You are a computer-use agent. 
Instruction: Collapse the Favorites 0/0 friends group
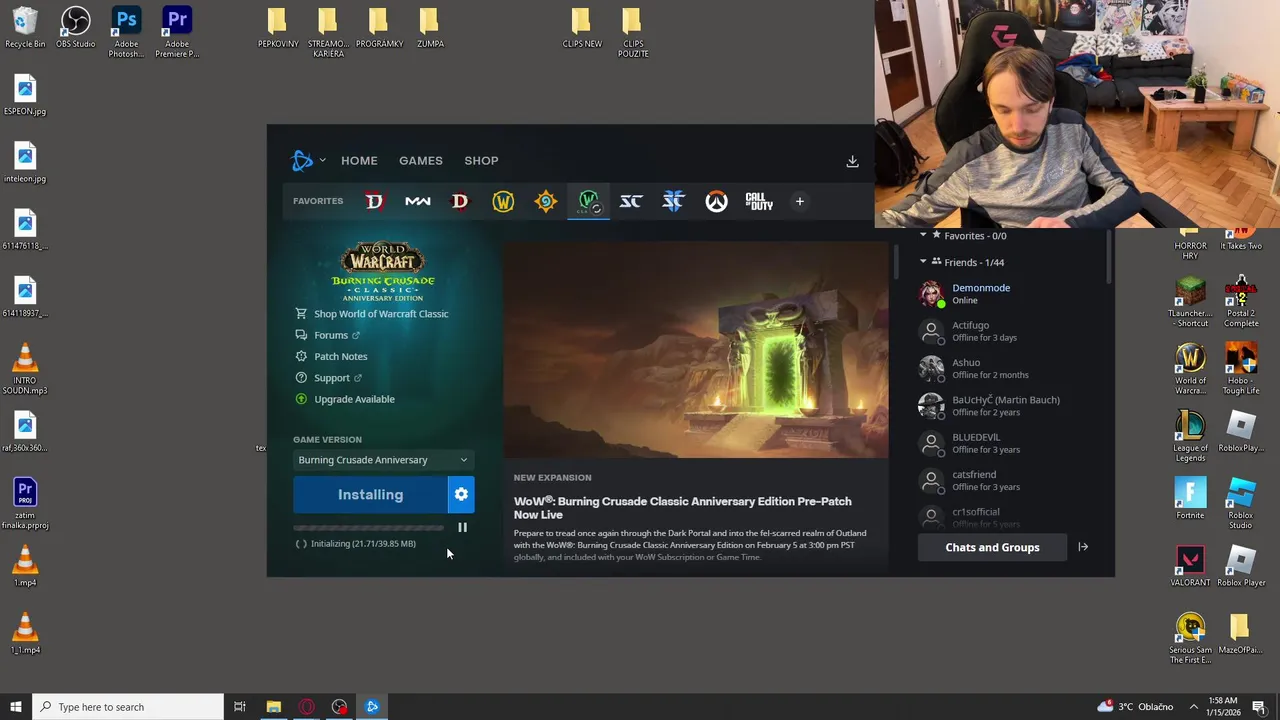click(x=923, y=236)
